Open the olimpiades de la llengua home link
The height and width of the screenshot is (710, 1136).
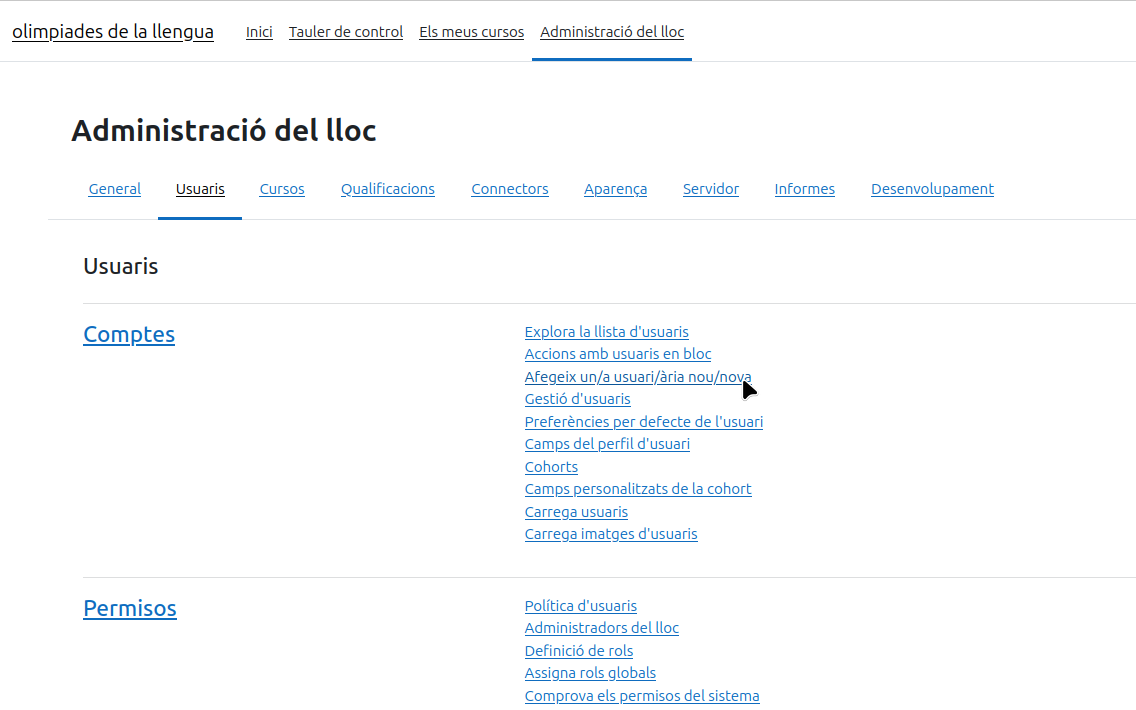pos(112,31)
